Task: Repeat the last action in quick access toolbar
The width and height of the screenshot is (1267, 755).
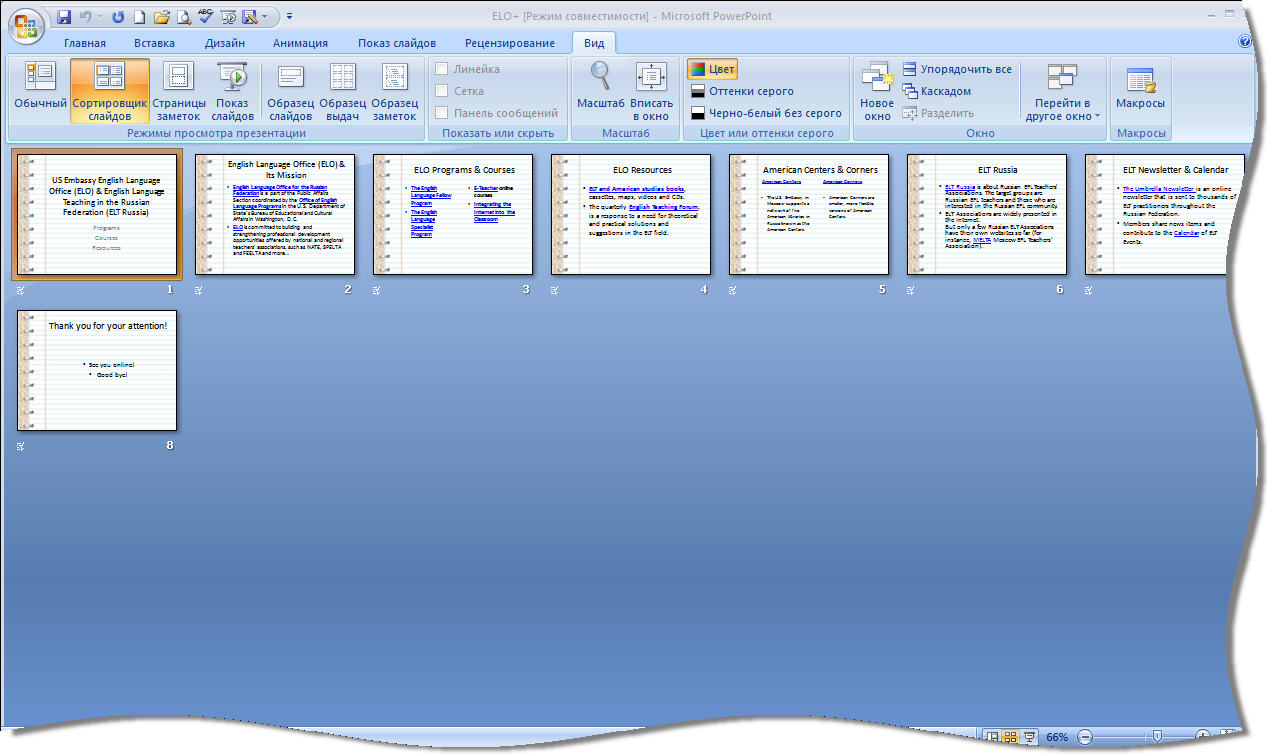Action: point(118,17)
